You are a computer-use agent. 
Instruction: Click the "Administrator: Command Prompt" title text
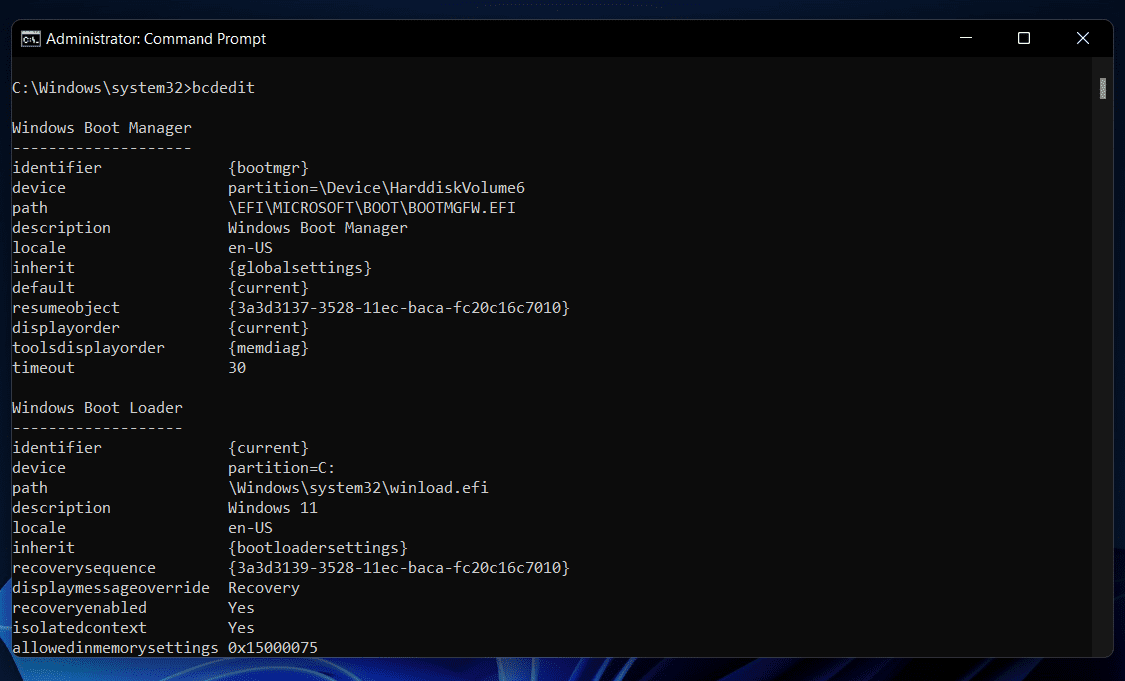point(156,39)
